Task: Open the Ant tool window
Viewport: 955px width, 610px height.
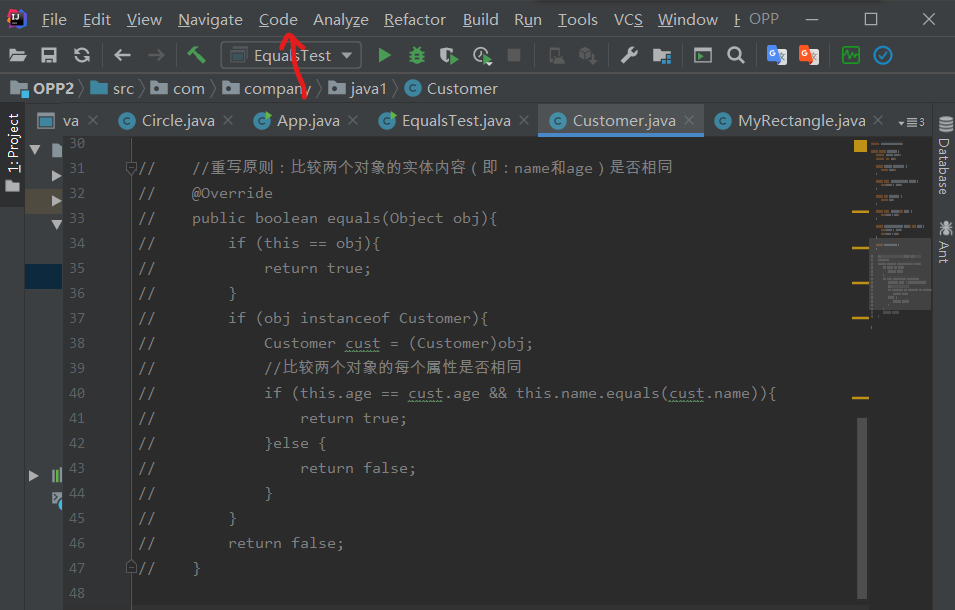Action: [945, 242]
